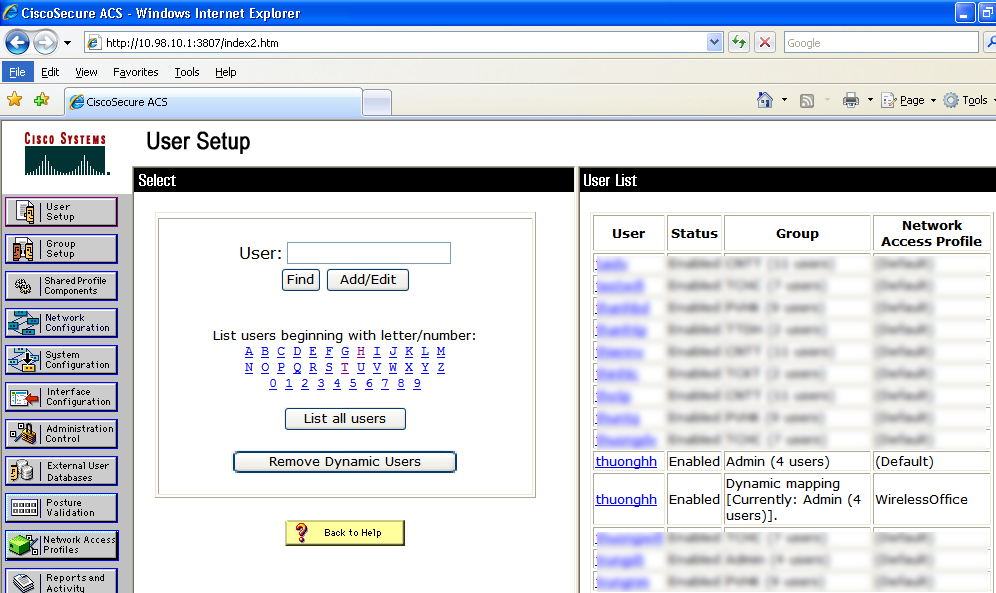The image size is (996, 593).
Task: Open Network Access Profiles section
Action: pos(61,545)
